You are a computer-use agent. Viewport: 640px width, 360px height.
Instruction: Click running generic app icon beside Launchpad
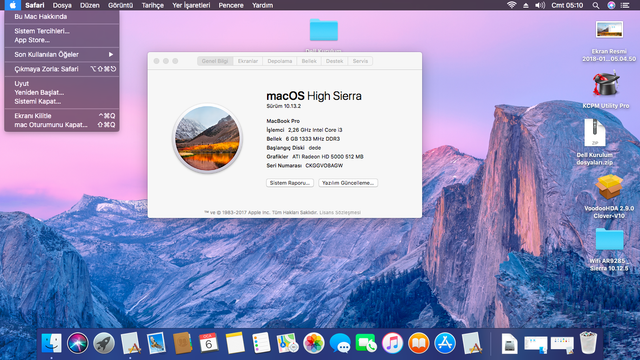pyautogui.click(x=130, y=343)
